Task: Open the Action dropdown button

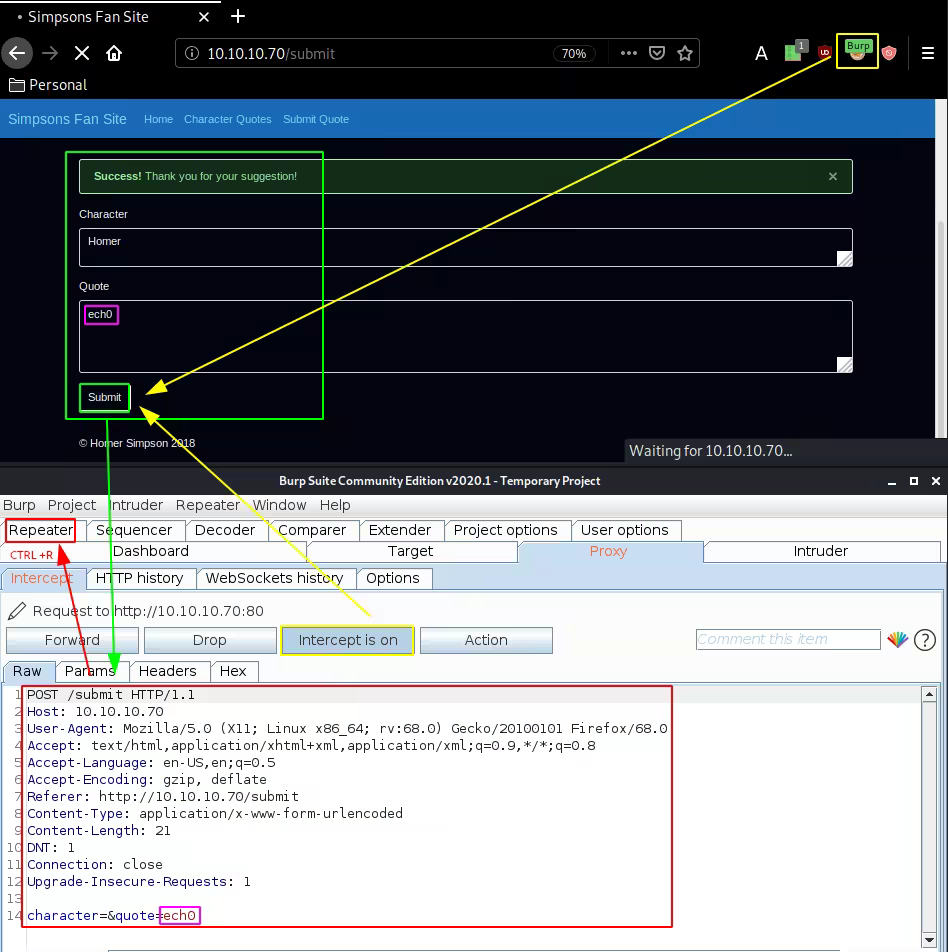Action: pos(486,640)
